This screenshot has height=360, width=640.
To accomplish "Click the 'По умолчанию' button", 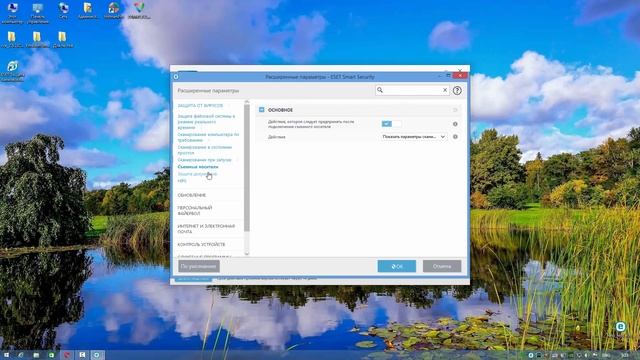I will coord(199,266).
